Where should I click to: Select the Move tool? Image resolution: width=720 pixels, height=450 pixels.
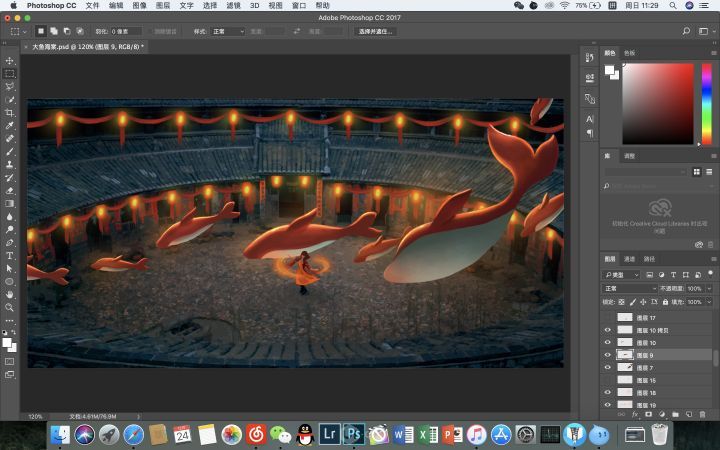(x=10, y=61)
